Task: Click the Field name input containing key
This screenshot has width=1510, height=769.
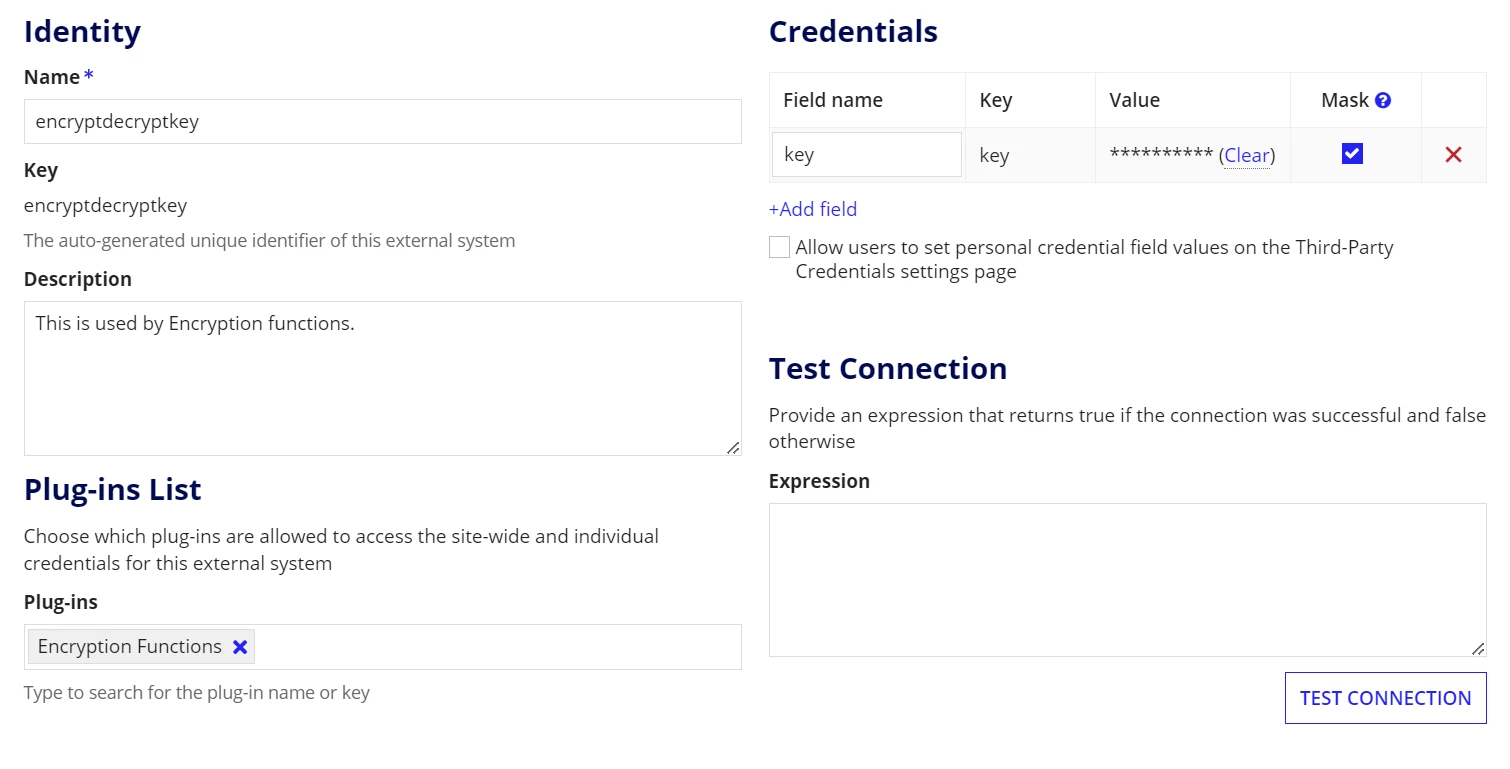Action: tap(867, 155)
